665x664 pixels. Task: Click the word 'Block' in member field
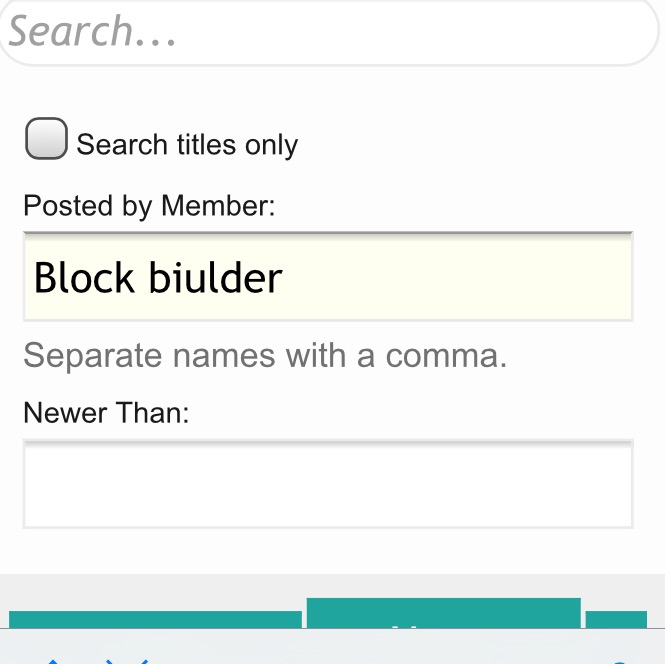tap(84, 277)
